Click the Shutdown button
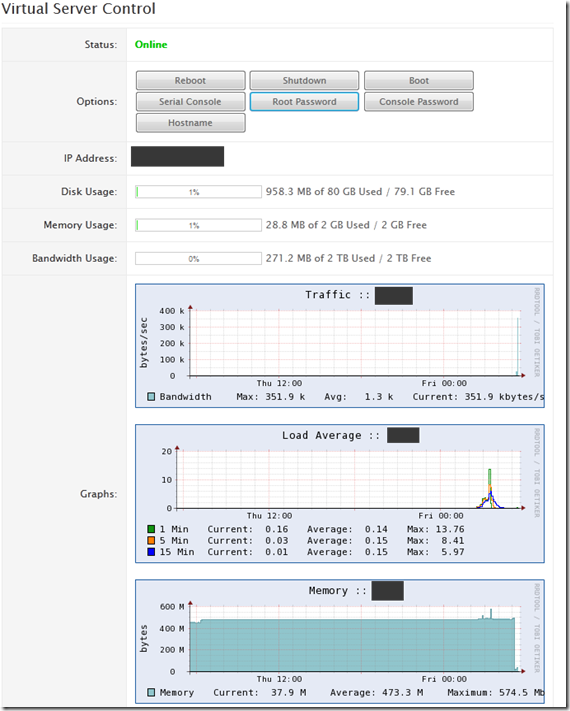 (304, 80)
